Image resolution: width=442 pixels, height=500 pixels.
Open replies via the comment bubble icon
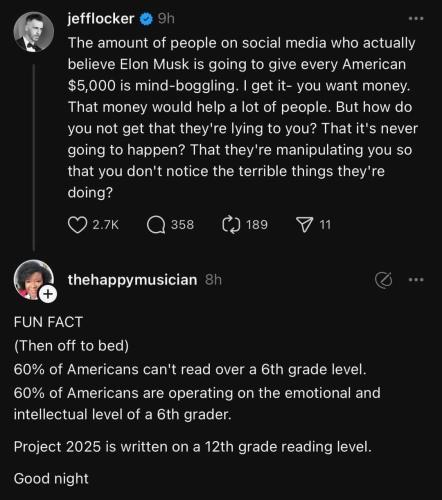point(156,225)
